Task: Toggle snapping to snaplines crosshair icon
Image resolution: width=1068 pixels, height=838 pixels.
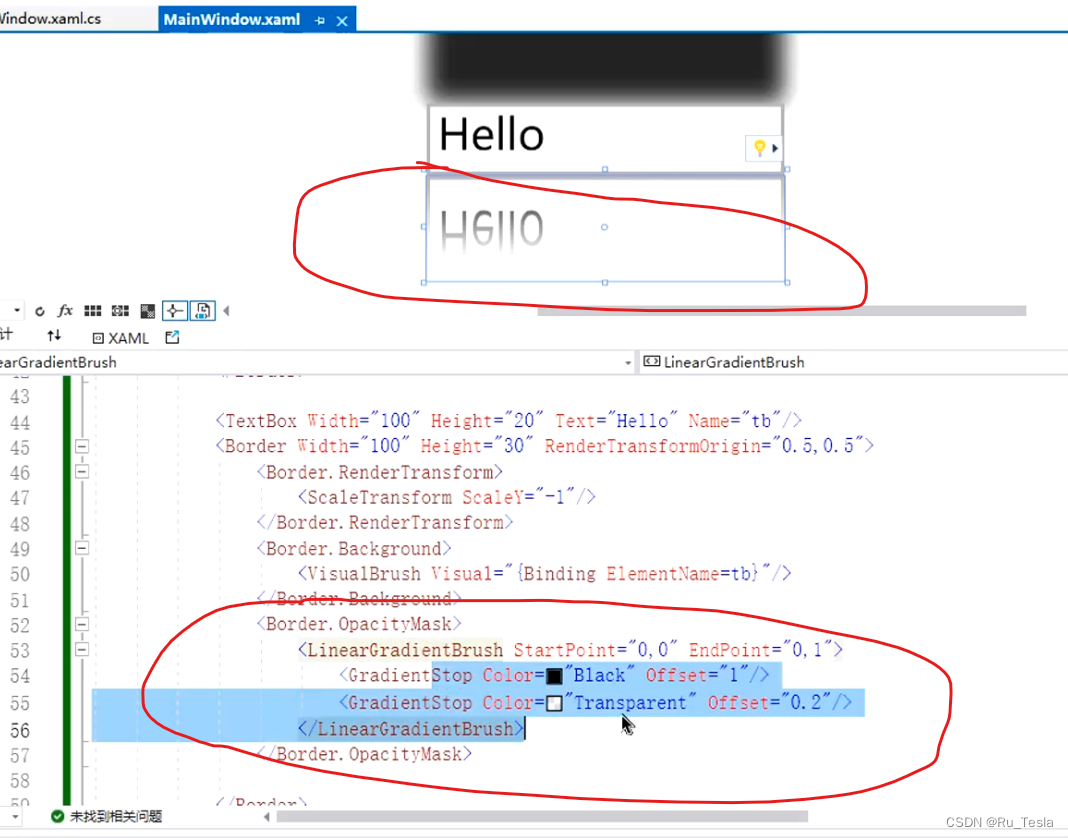Action: (x=175, y=310)
